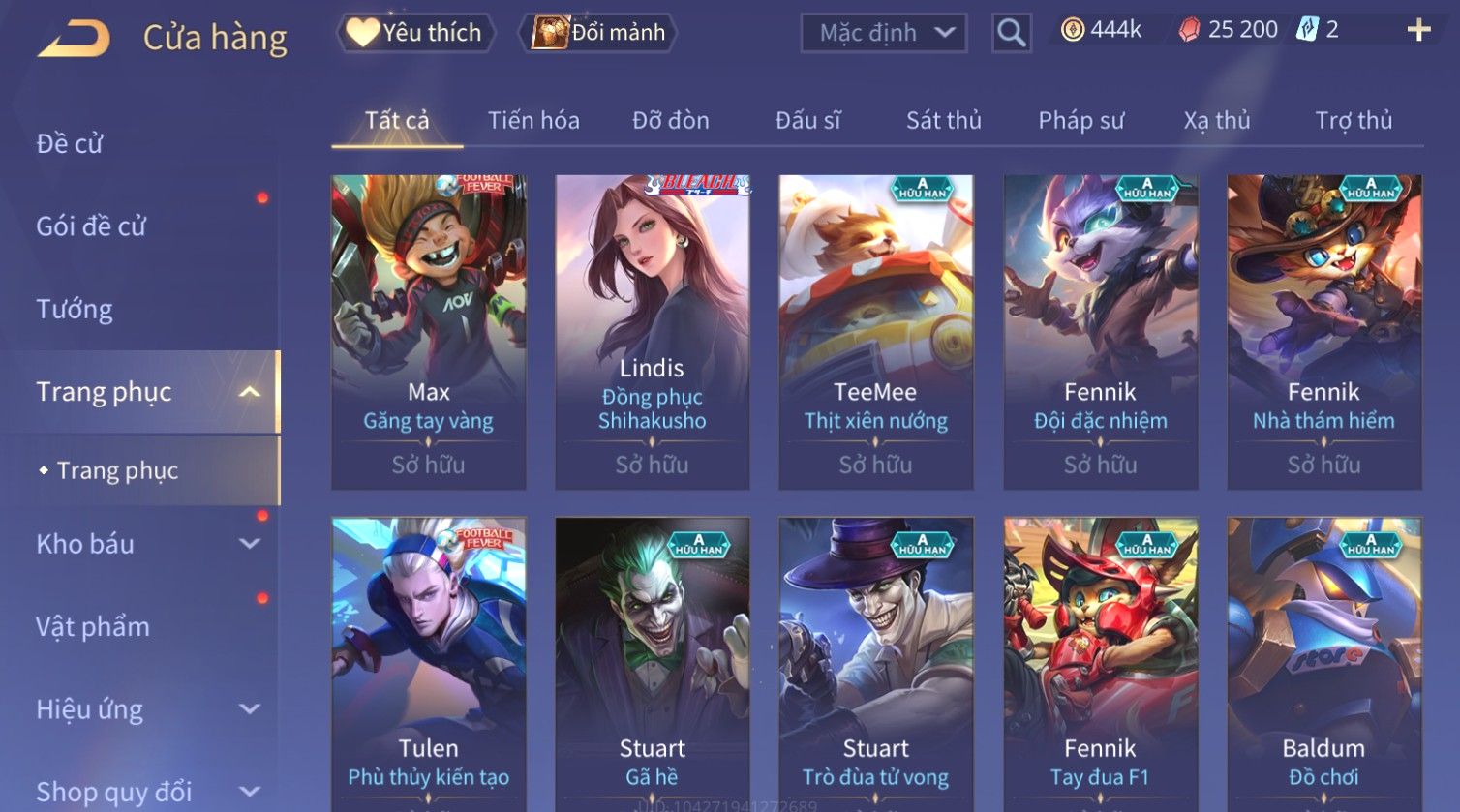This screenshot has width=1460, height=812.
Task: Select the Tiến hóa tab
Action: [533, 120]
